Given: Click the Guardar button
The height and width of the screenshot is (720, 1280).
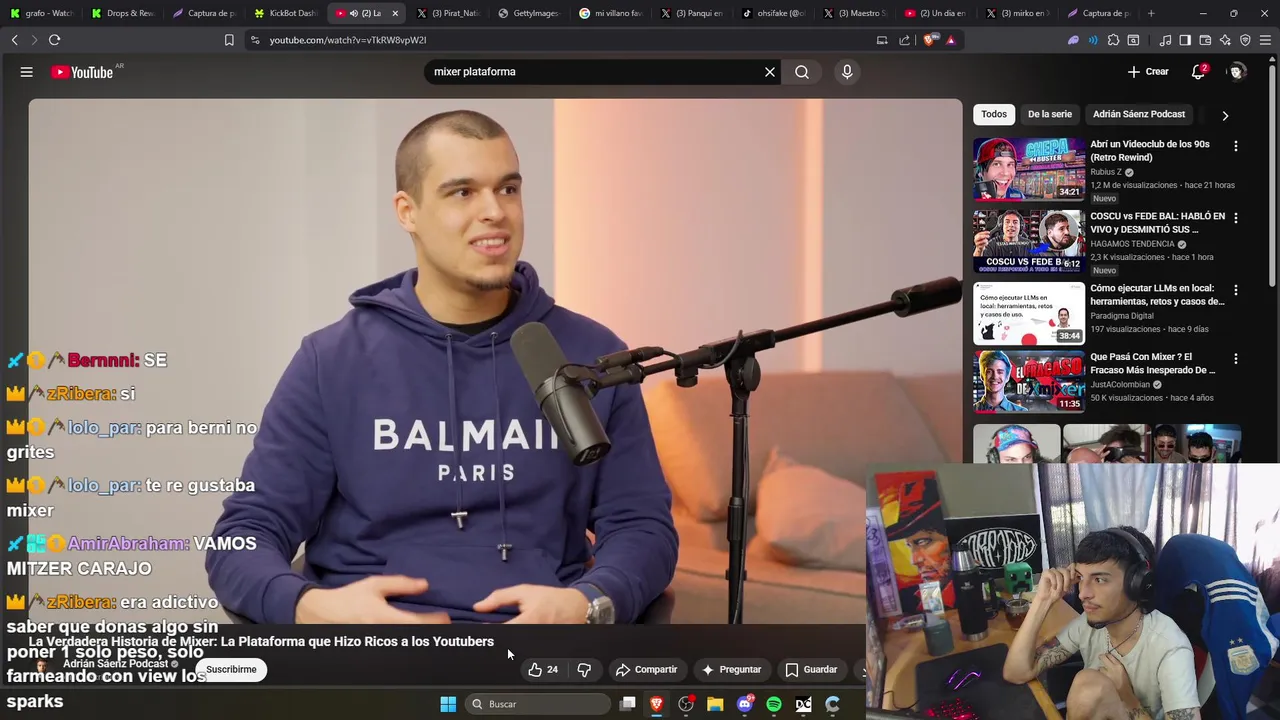Looking at the screenshot, I should pos(811,670).
